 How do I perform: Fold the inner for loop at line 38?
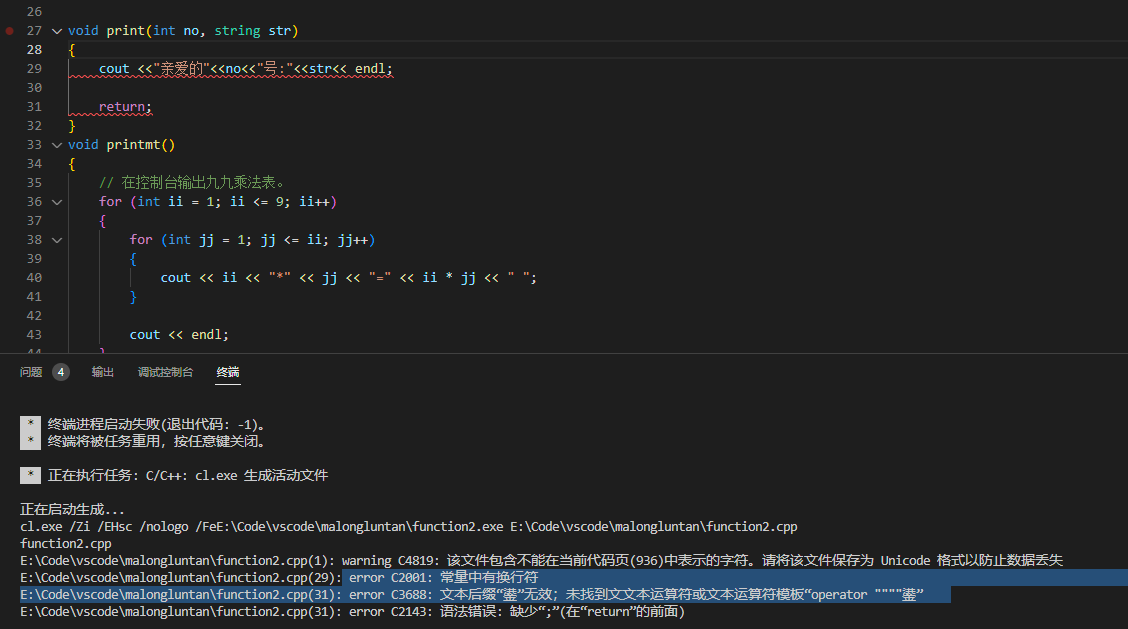click(x=57, y=240)
